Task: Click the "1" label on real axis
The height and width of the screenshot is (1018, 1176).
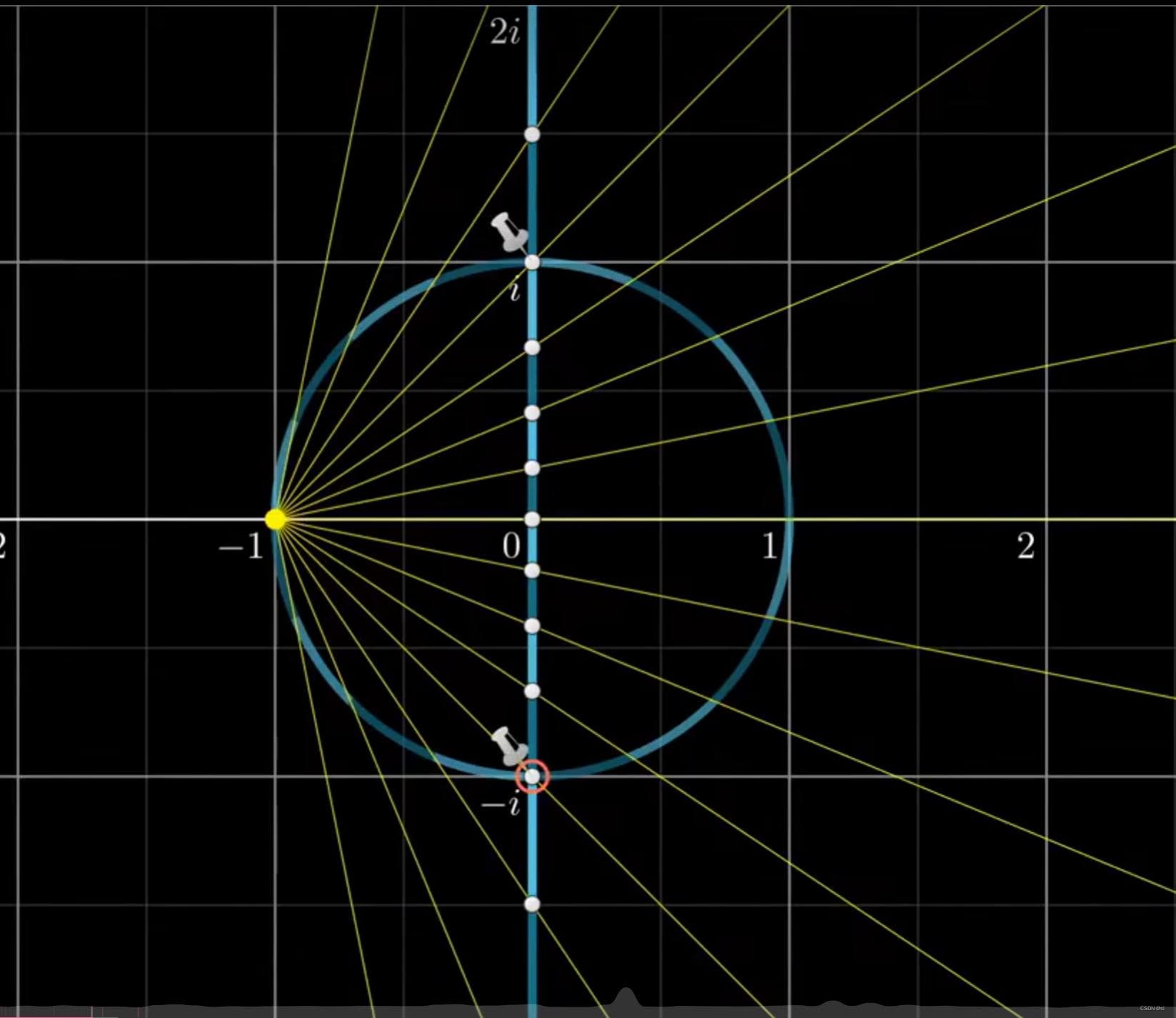Action: [x=769, y=546]
